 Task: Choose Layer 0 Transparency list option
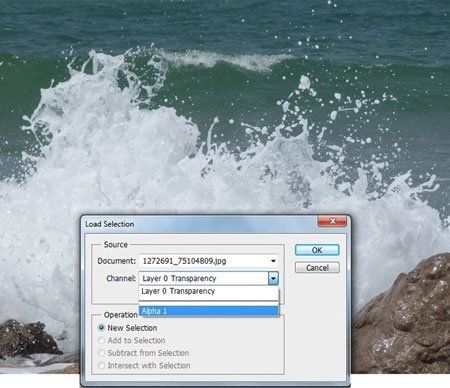[209, 291]
